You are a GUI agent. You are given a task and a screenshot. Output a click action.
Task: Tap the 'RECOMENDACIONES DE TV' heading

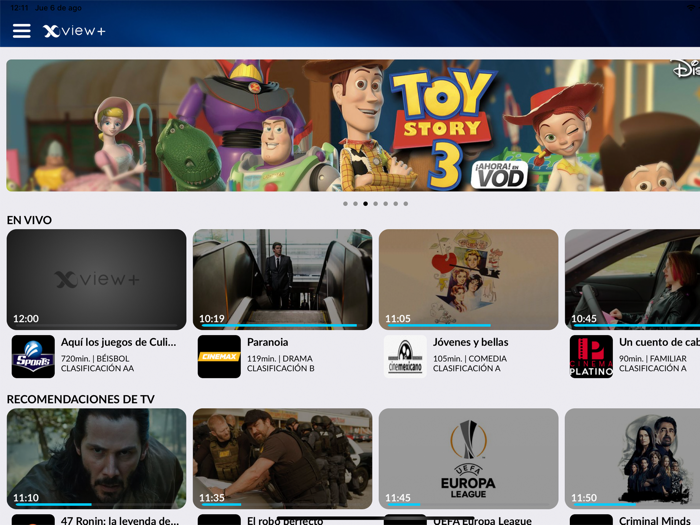[x=81, y=399]
